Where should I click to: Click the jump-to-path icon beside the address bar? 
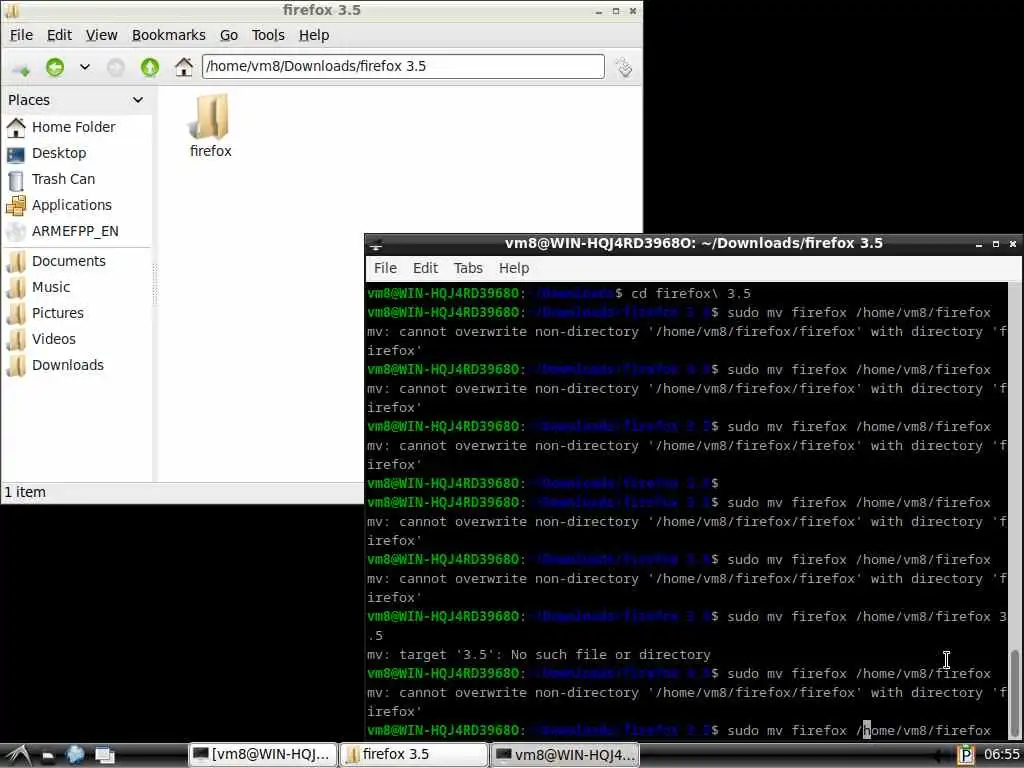pyautogui.click(x=624, y=67)
